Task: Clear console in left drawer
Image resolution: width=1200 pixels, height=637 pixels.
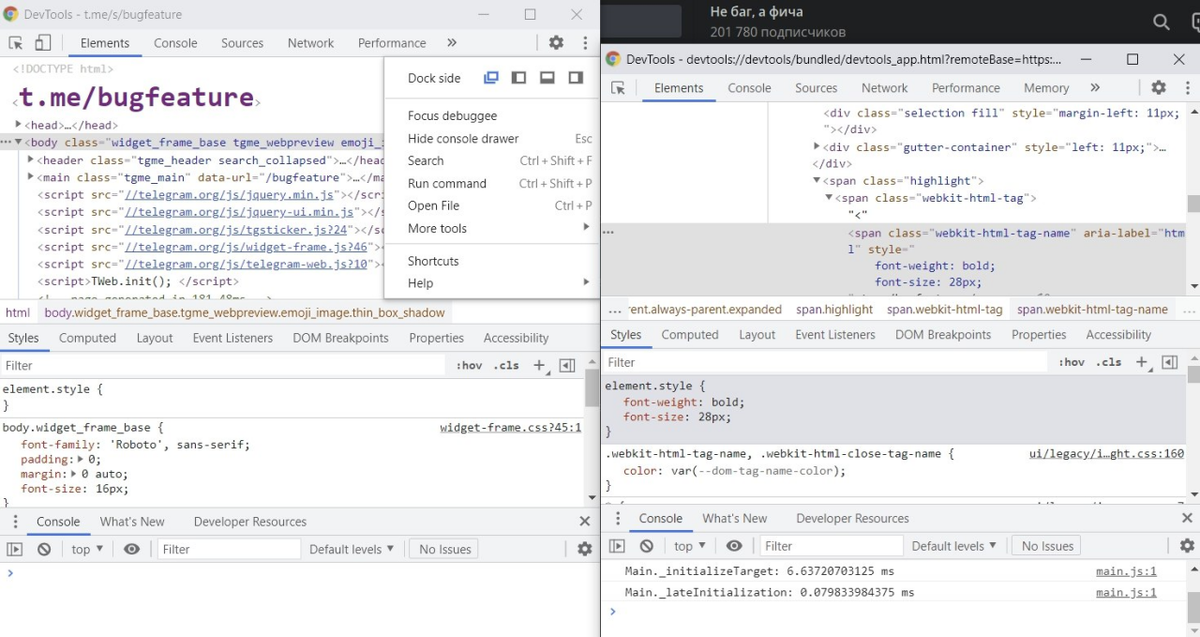Action: 44,549
